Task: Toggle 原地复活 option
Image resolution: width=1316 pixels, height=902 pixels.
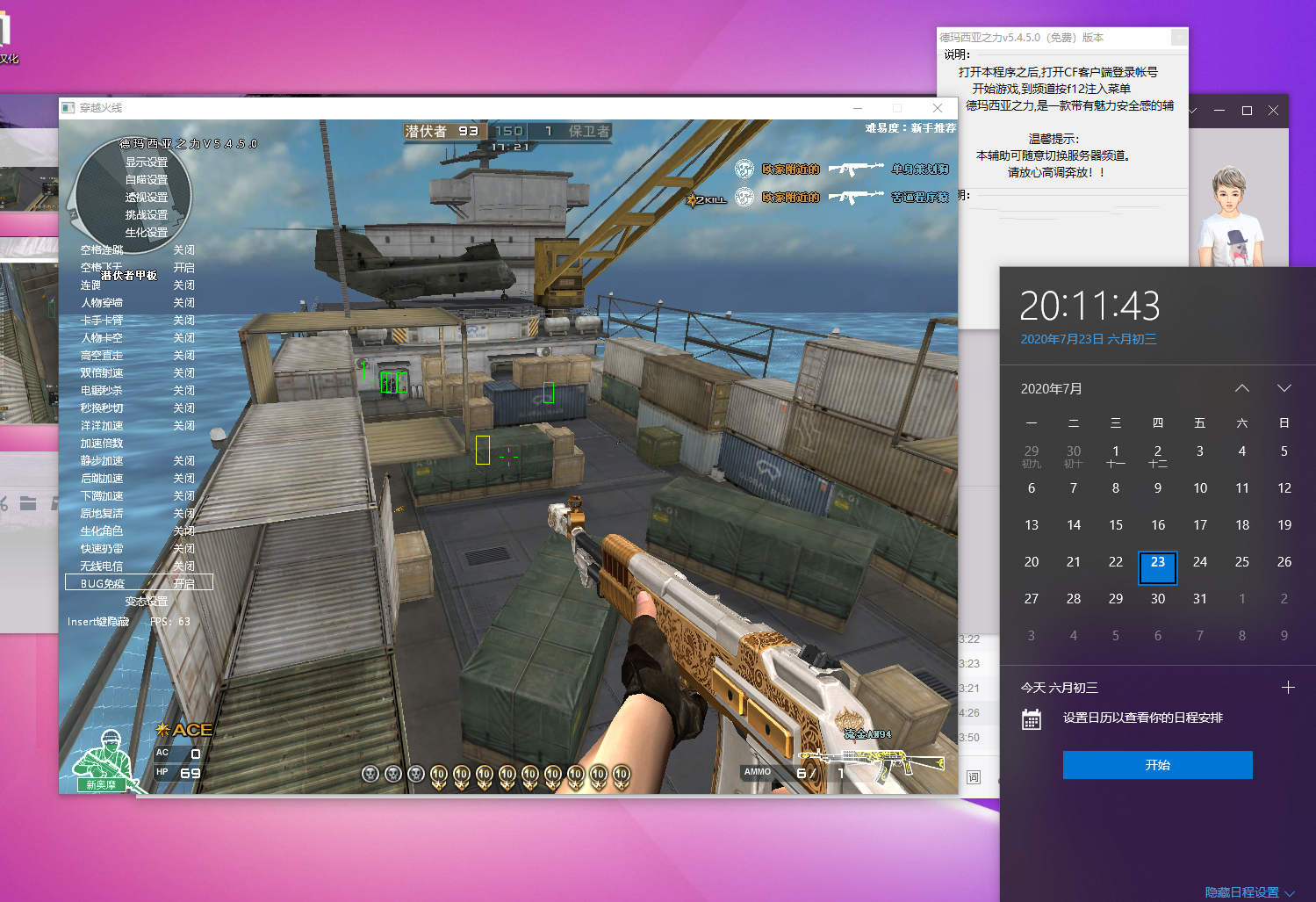Action: pos(138,514)
